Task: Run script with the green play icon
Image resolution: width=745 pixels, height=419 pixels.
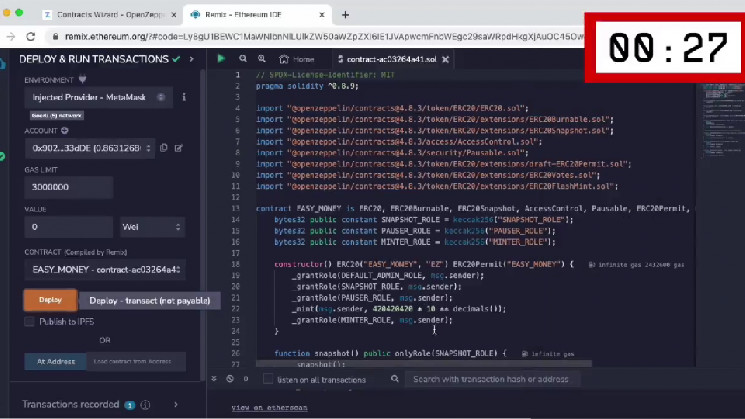Action: click(221, 58)
